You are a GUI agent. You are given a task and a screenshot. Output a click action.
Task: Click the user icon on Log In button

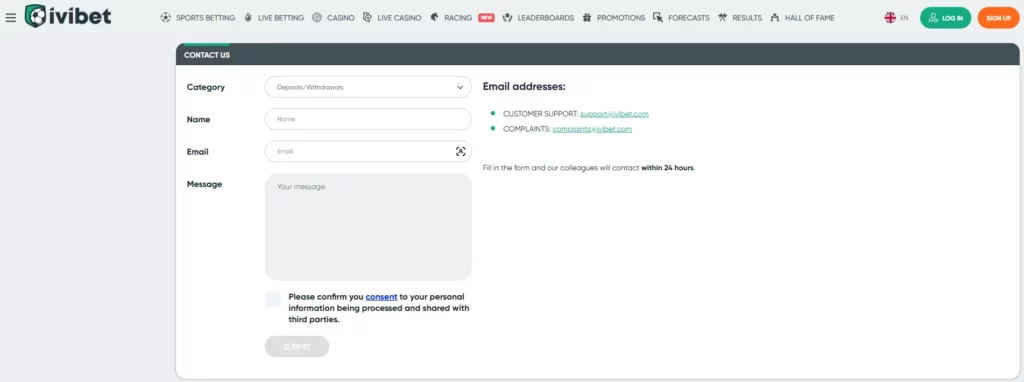click(933, 18)
